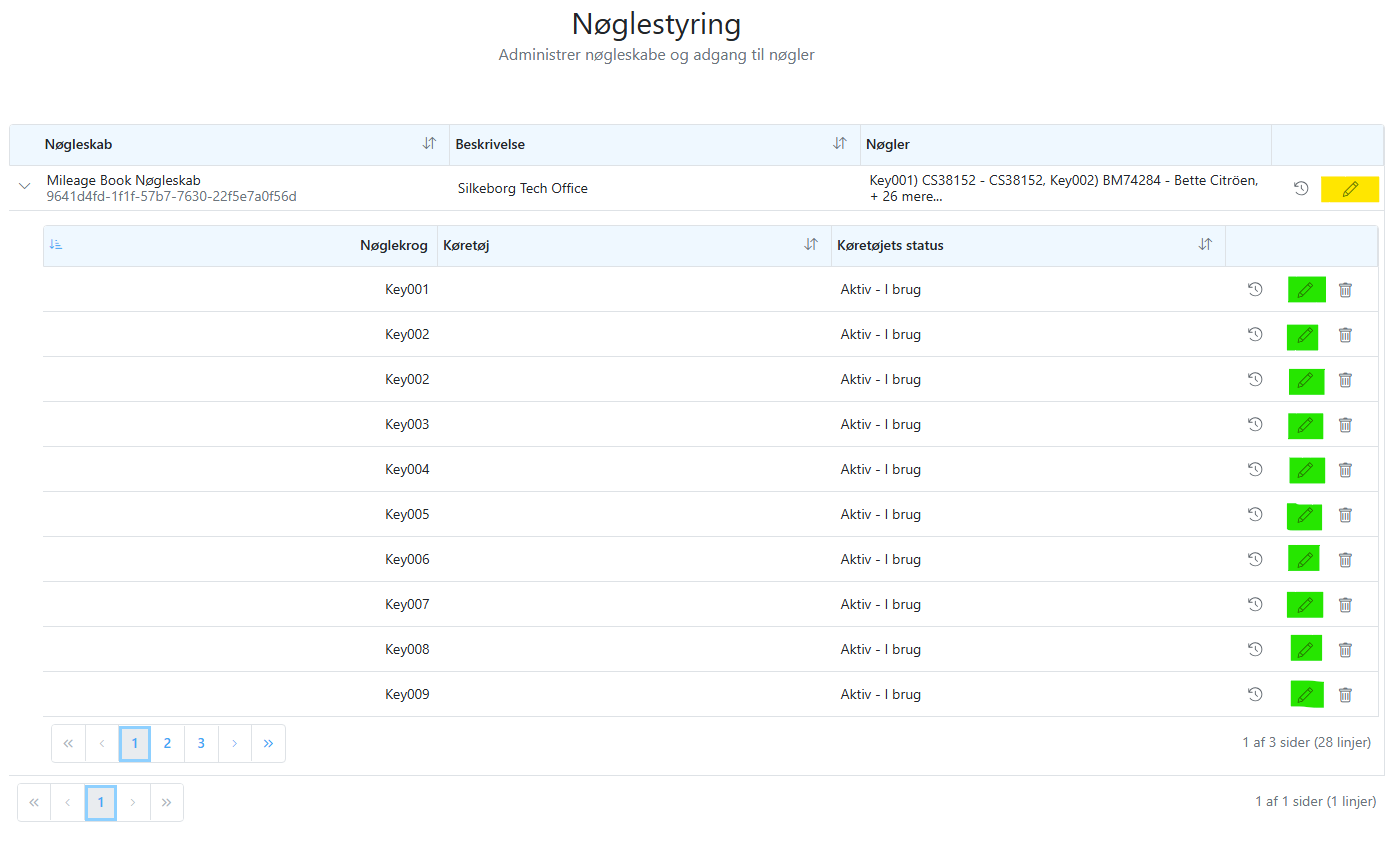Edit the Key006 entry

(1304, 560)
